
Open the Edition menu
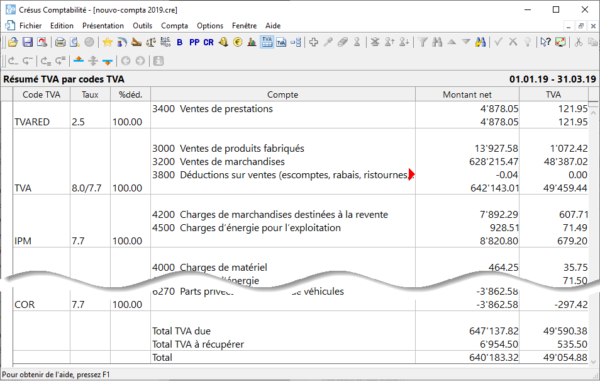[x=62, y=26]
